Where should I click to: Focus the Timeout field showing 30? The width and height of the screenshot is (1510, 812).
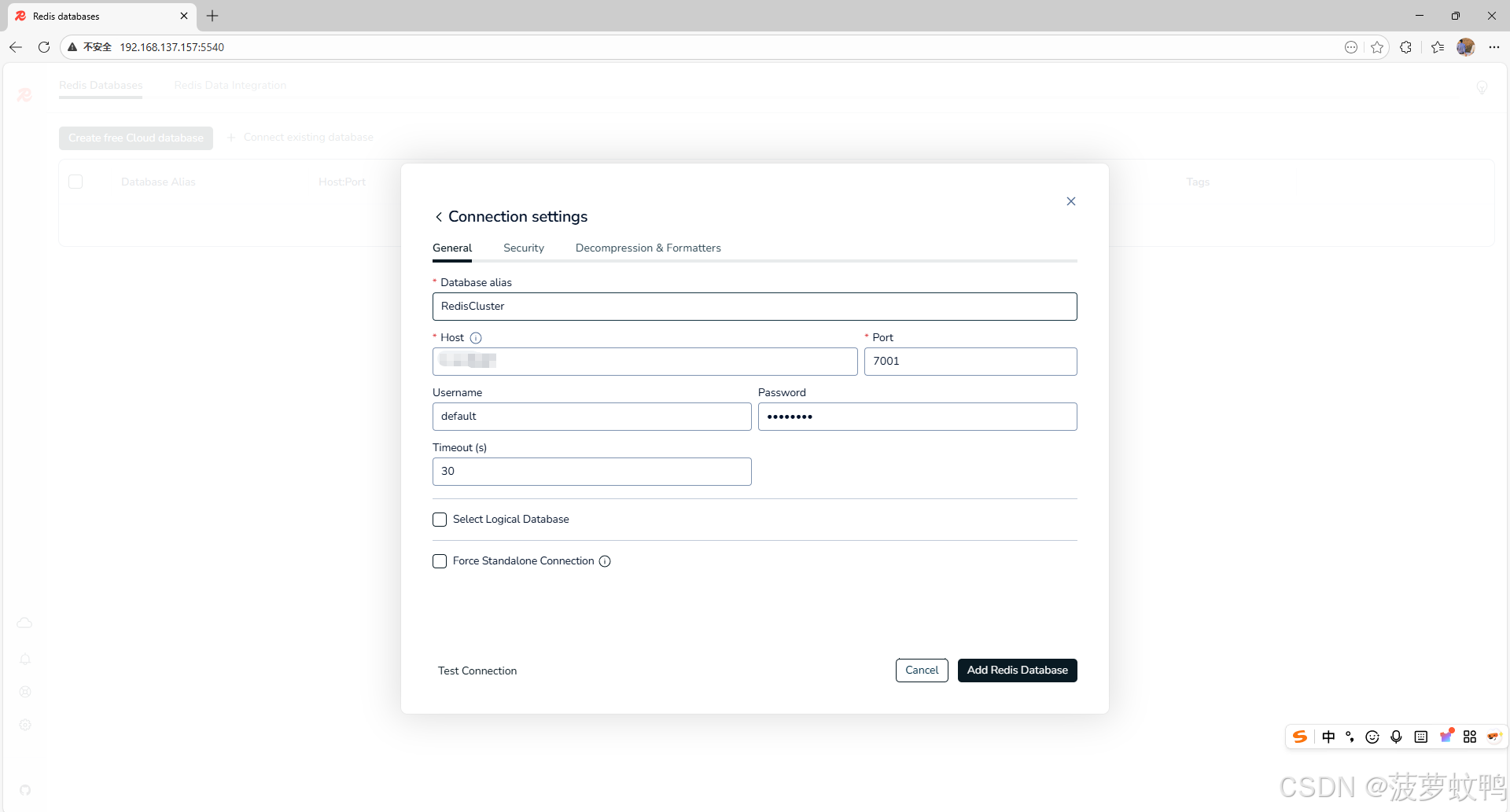tap(591, 472)
